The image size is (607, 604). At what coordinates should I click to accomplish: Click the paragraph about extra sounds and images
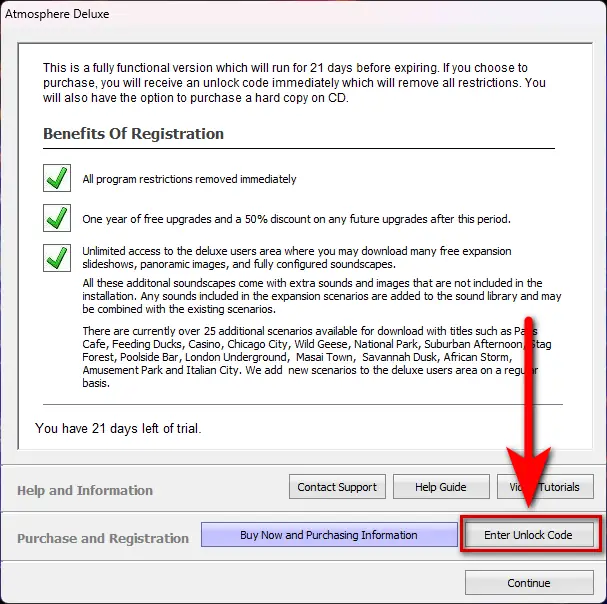click(x=320, y=297)
